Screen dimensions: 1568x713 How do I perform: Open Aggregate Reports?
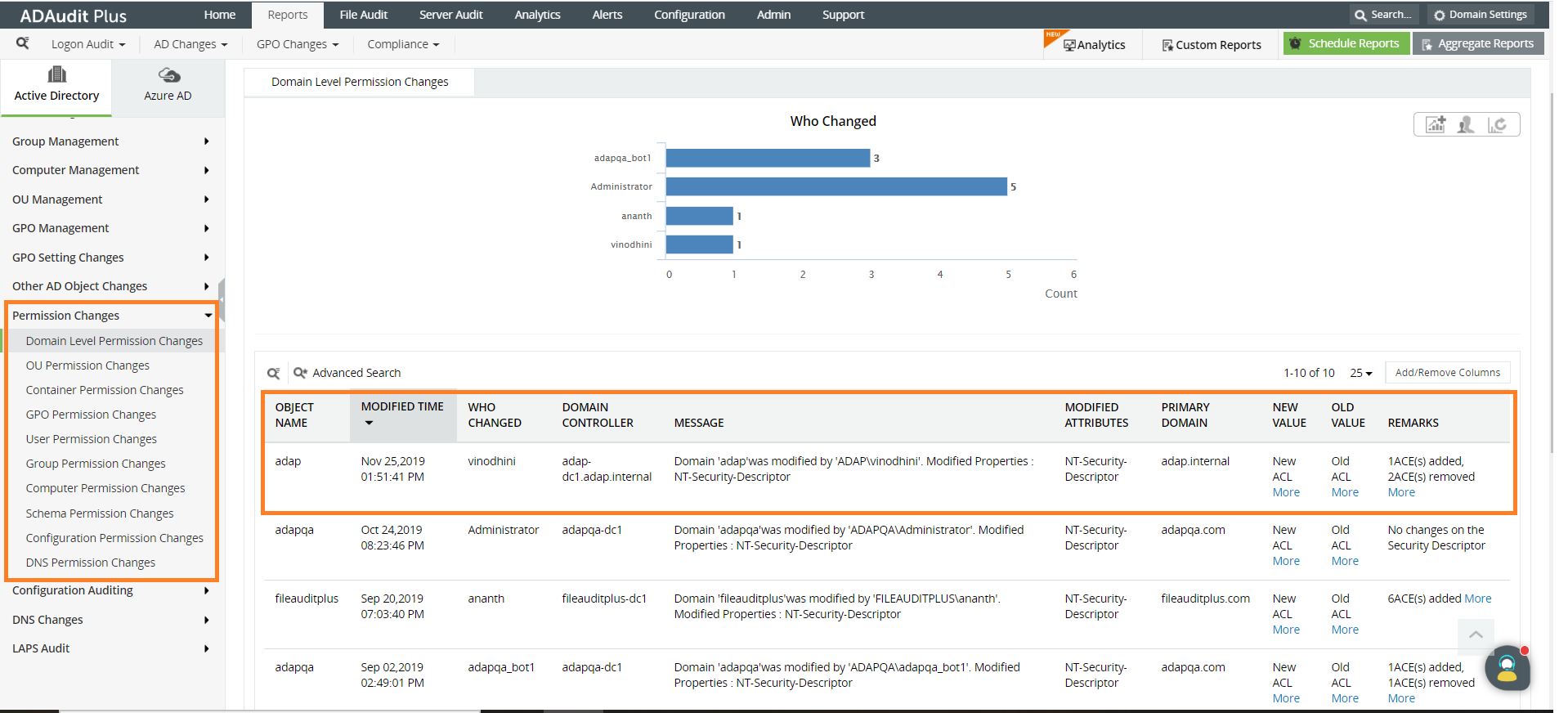tap(1478, 43)
